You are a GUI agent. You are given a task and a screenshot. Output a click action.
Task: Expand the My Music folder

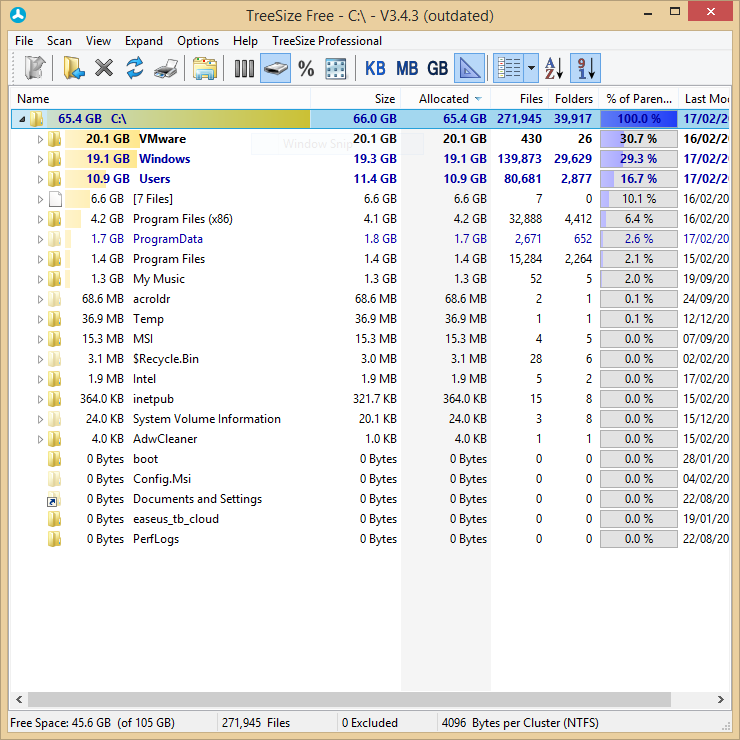[40, 279]
